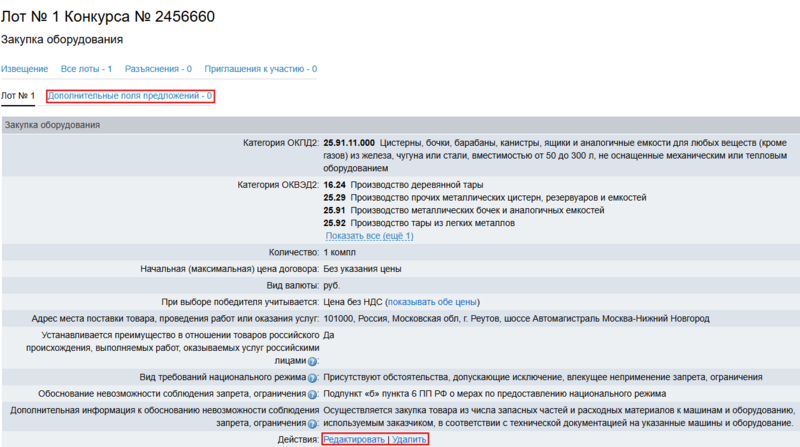The width and height of the screenshot is (800, 447).
Task: Open help icon for 'Дополнительная информация к обоснованию'
Action: [313, 424]
